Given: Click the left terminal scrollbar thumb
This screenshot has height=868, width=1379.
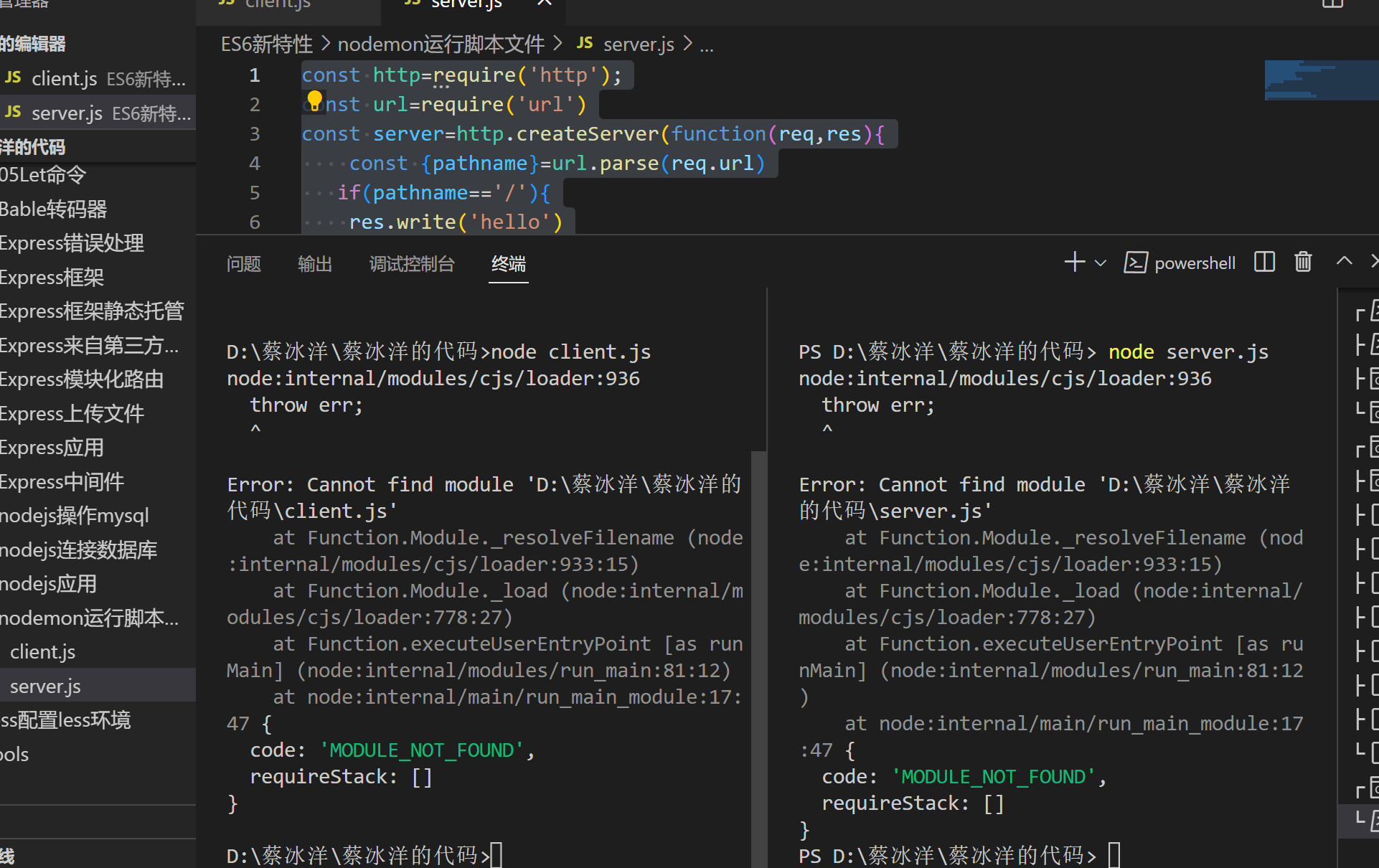Looking at the screenshot, I should click(x=758, y=659).
